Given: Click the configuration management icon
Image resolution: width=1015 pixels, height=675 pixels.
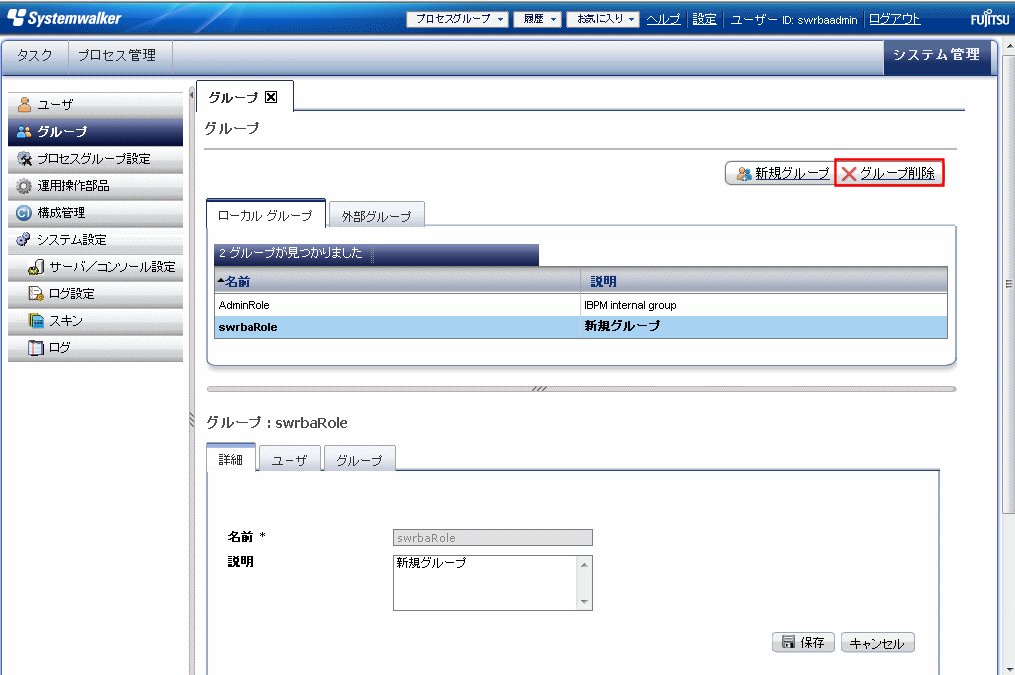Looking at the screenshot, I should [25, 213].
